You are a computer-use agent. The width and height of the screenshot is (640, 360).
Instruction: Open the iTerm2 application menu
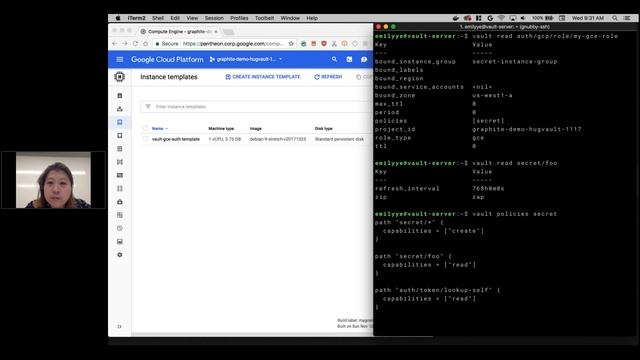point(136,18)
